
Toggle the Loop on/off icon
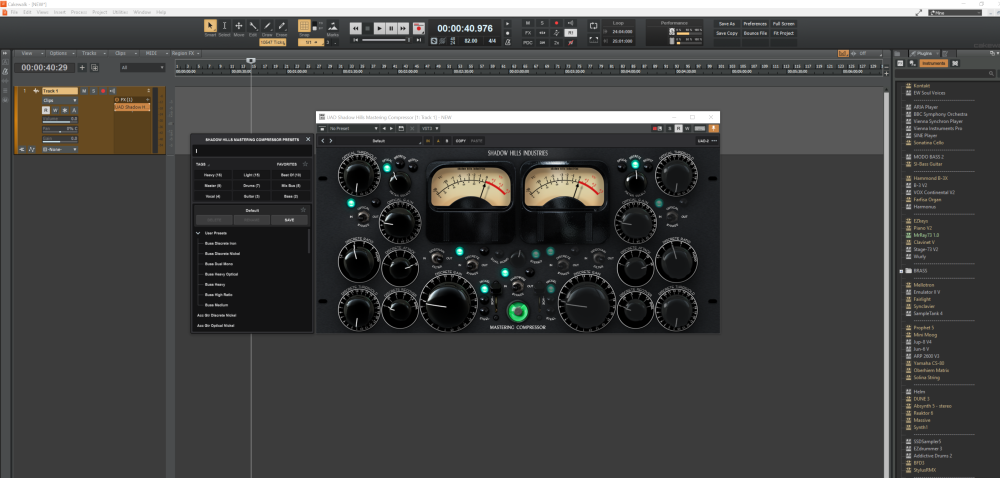point(594,26)
